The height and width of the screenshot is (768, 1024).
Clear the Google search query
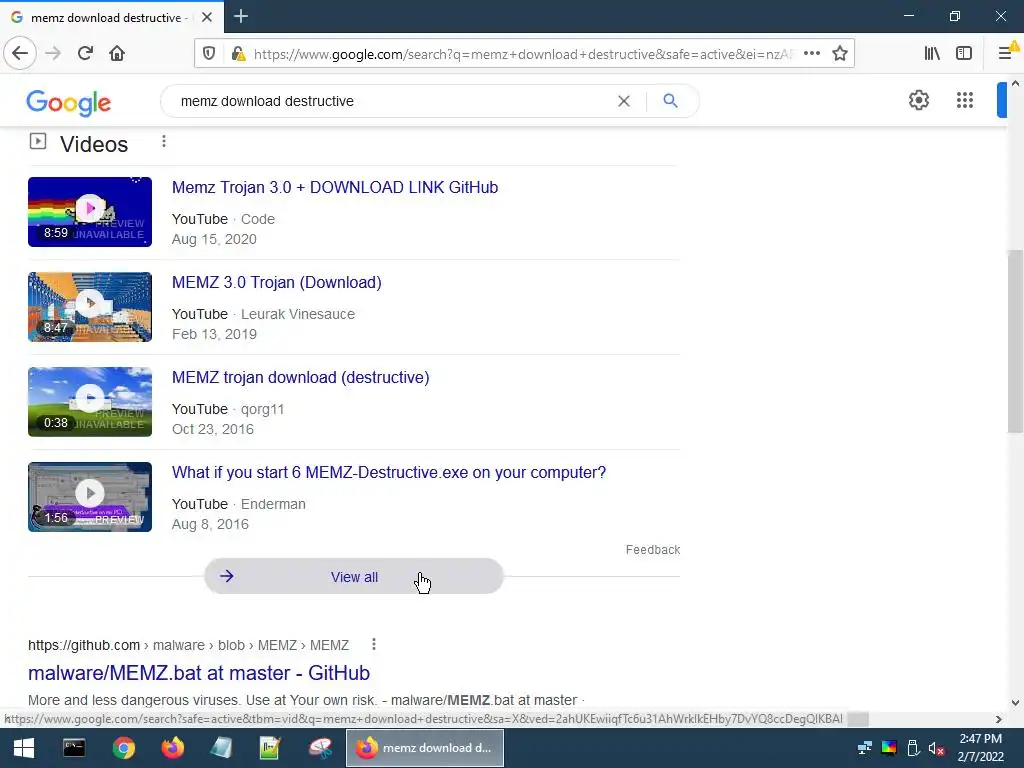click(x=624, y=101)
